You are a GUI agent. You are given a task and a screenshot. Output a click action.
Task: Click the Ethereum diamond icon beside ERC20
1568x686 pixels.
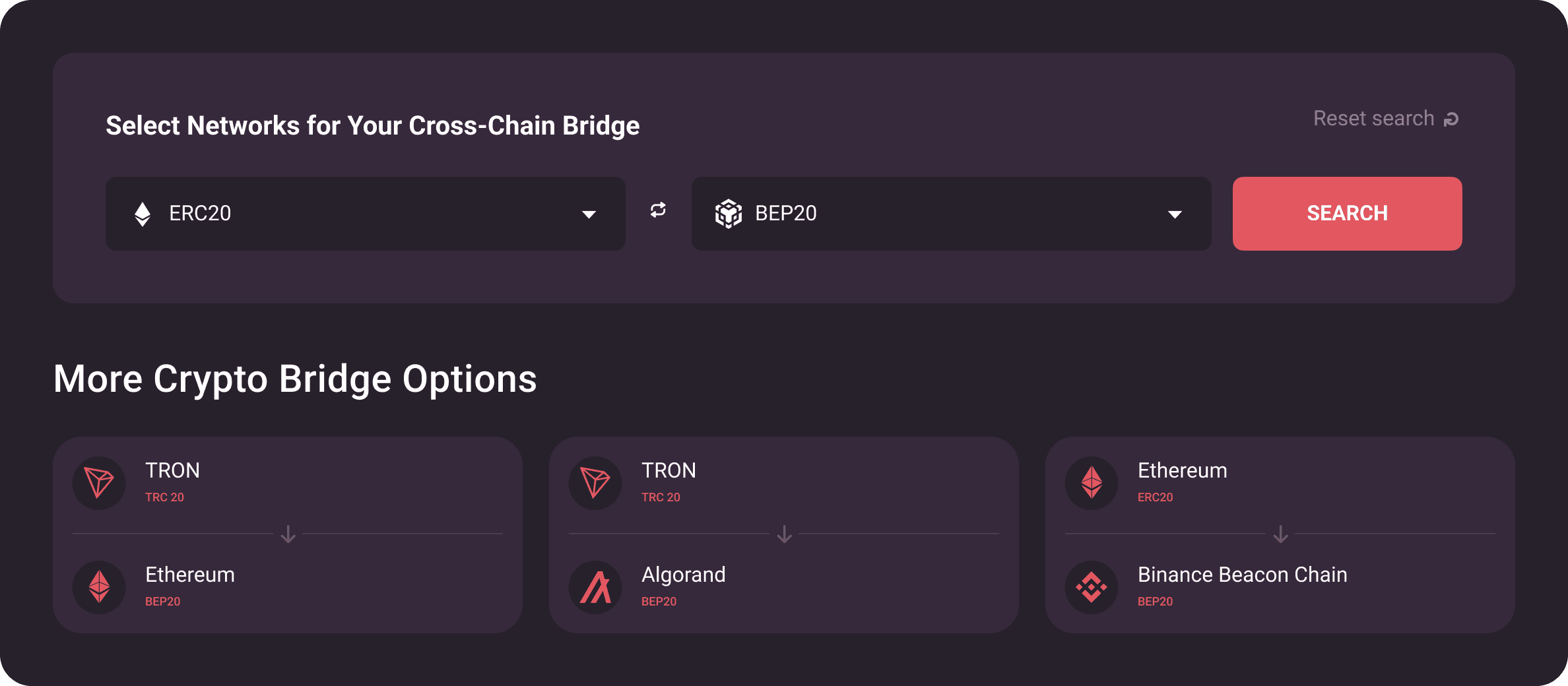(143, 214)
